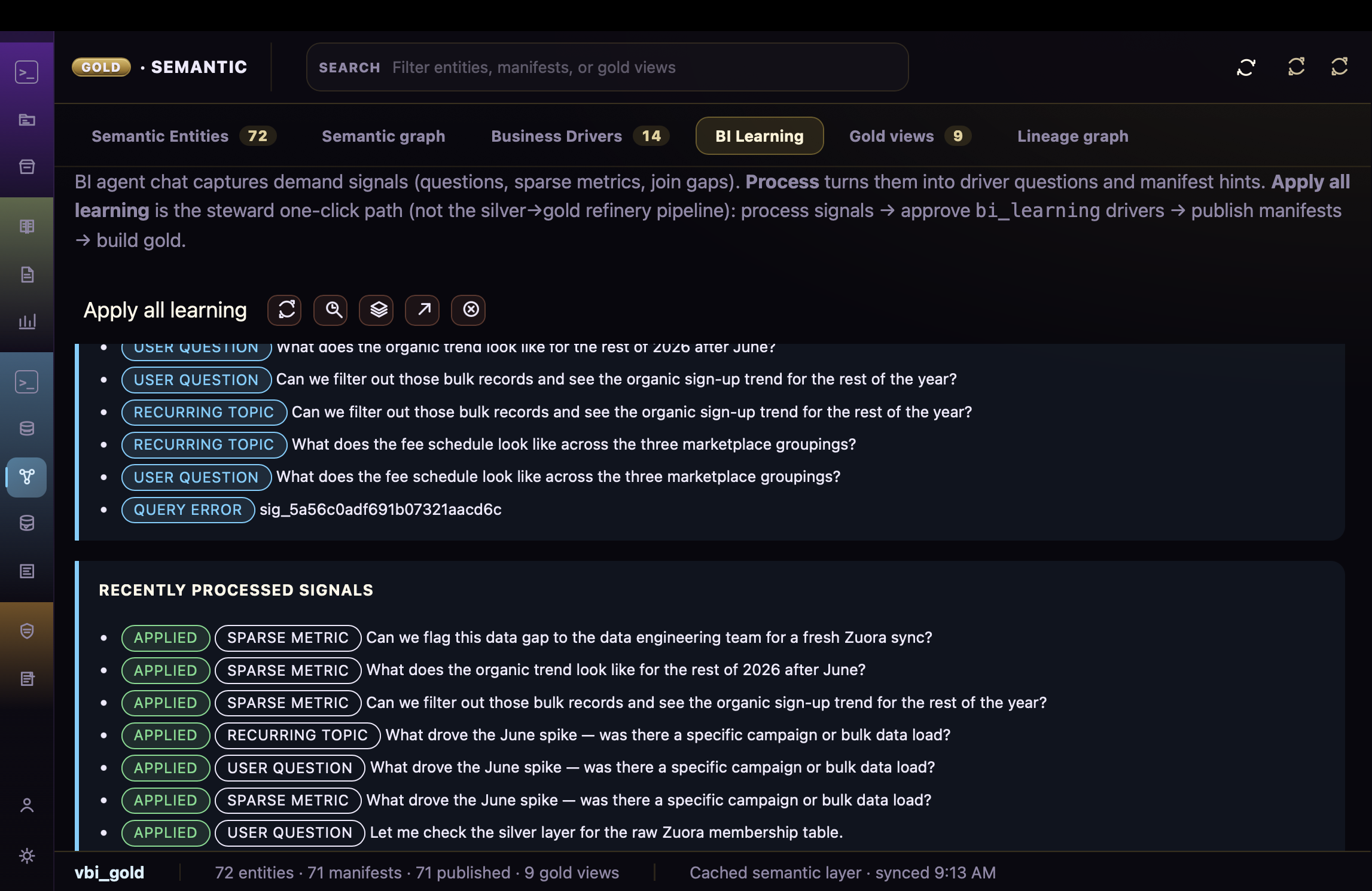Screen dimensions: 1372x891
Task: Click USER QUESTION tag on the fee schedule row
Action: (x=196, y=477)
